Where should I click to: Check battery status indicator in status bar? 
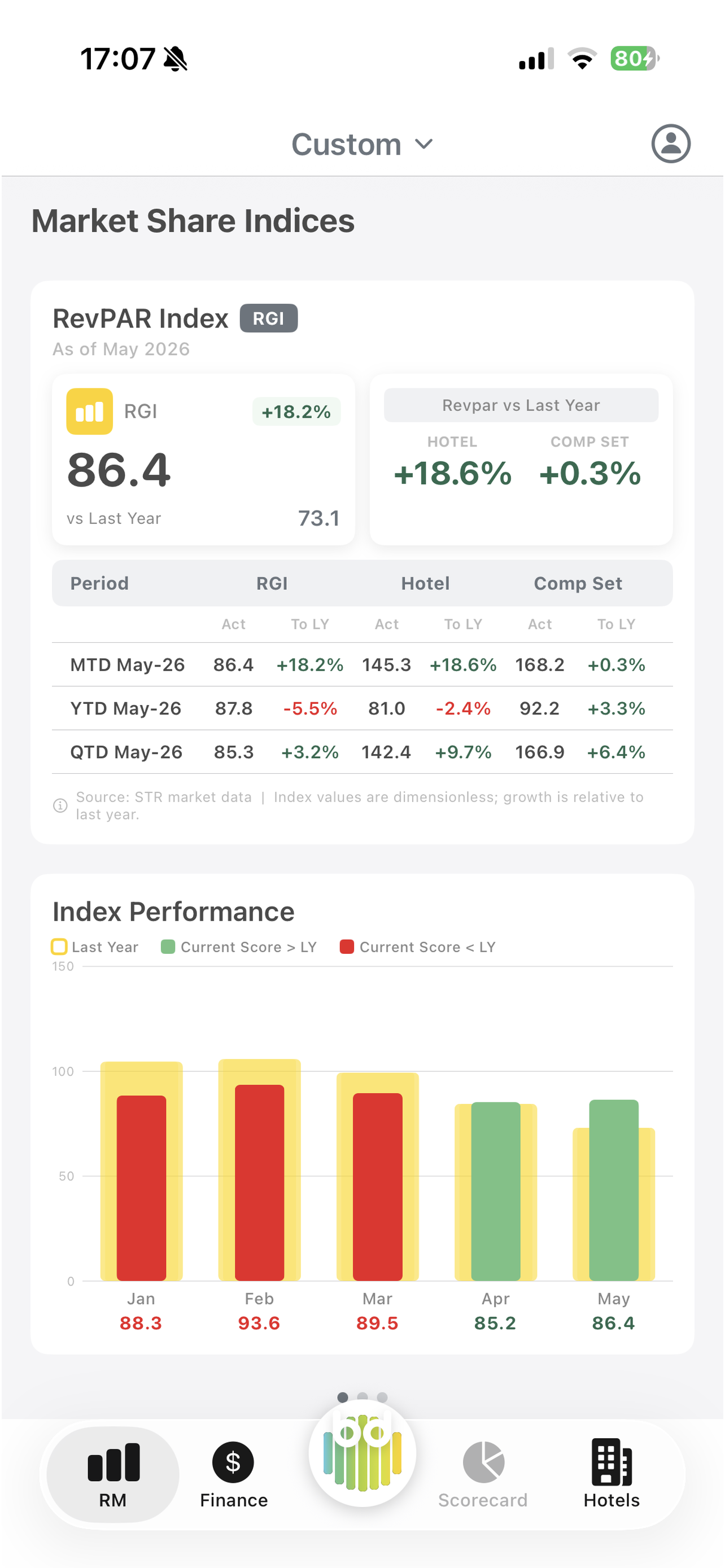pos(634,59)
